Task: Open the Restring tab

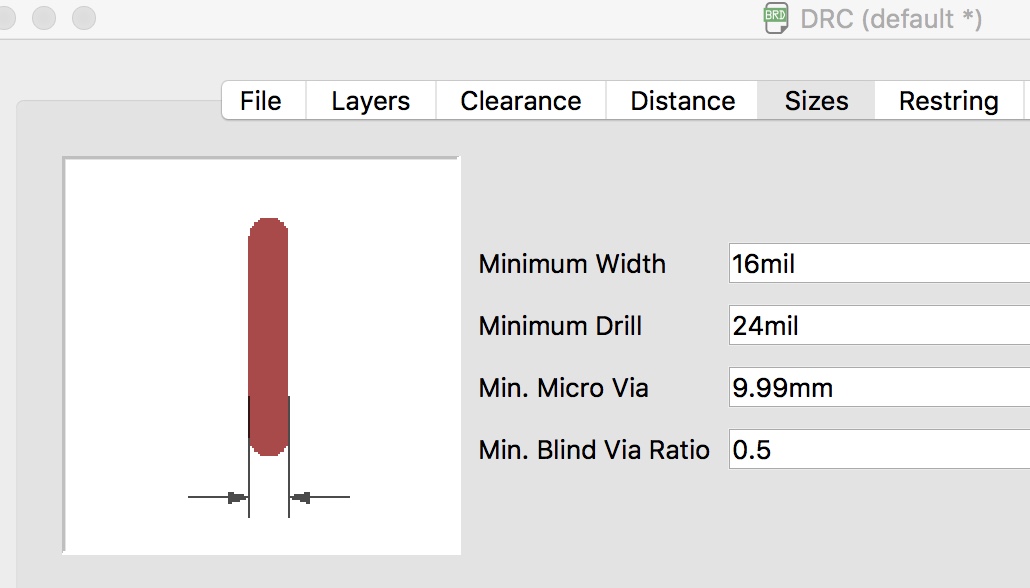Action: (948, 101)
